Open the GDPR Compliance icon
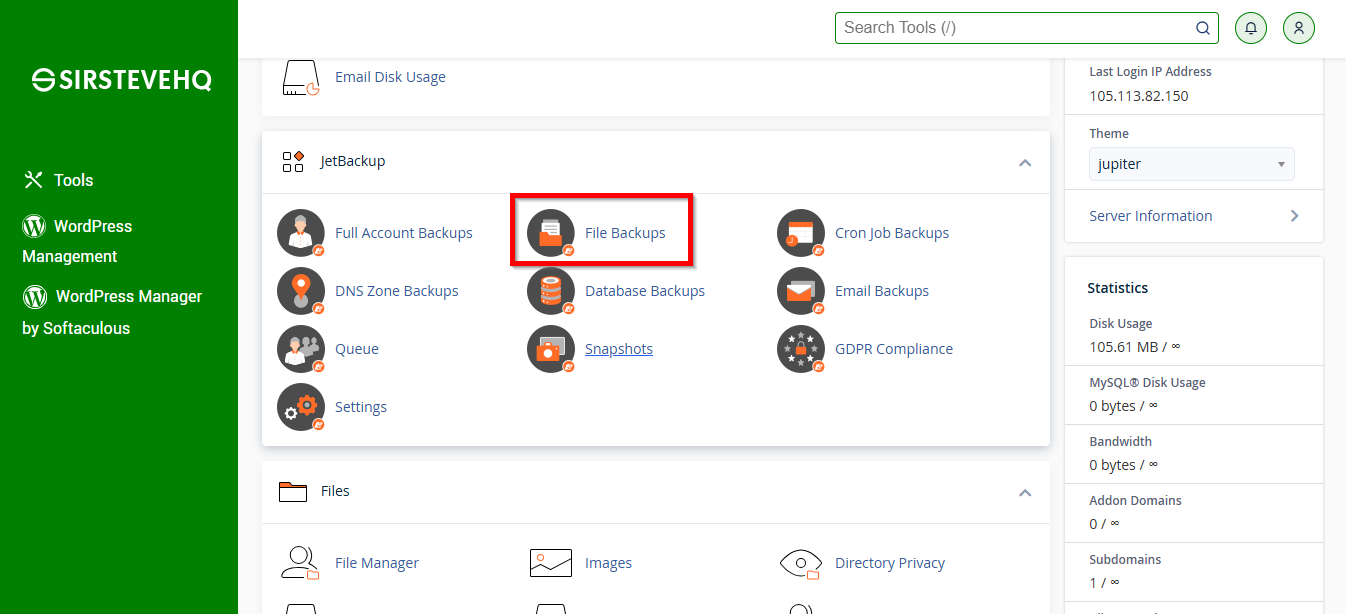 click(x=801, y=349)
